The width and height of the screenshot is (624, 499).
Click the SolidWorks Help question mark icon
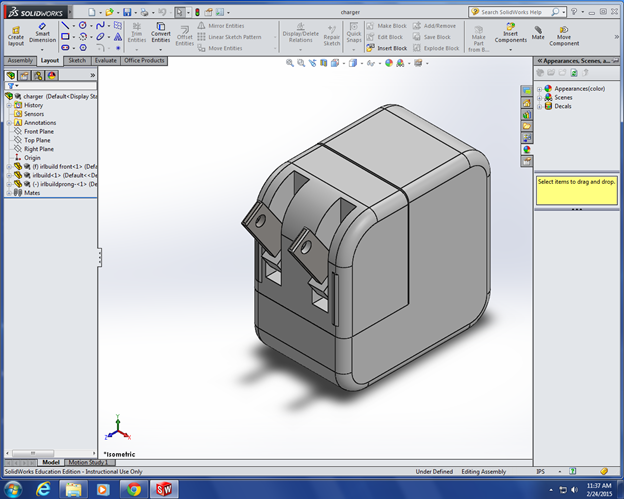pos(574,12)
